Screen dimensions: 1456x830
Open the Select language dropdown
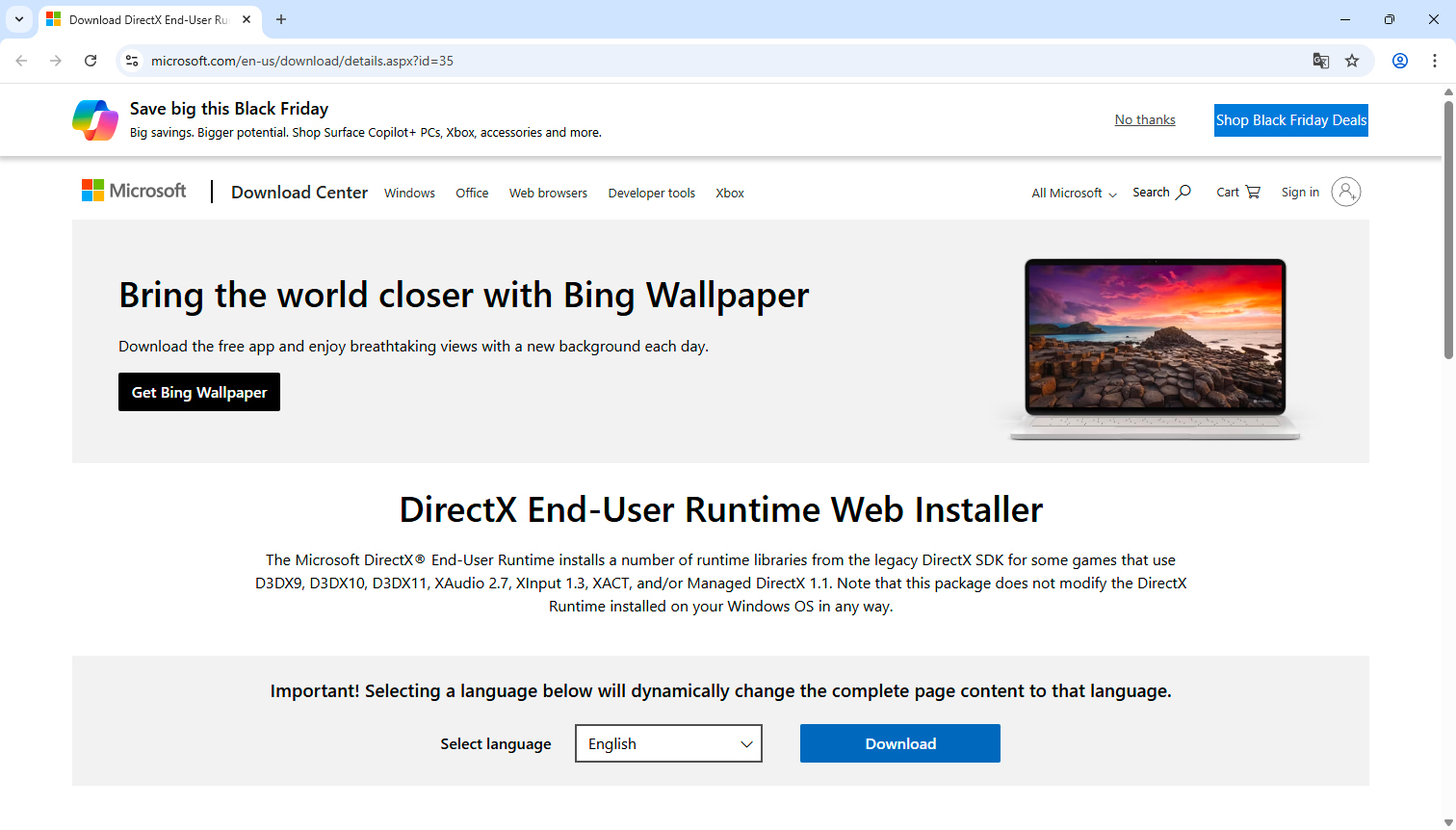tap(668, 743)
